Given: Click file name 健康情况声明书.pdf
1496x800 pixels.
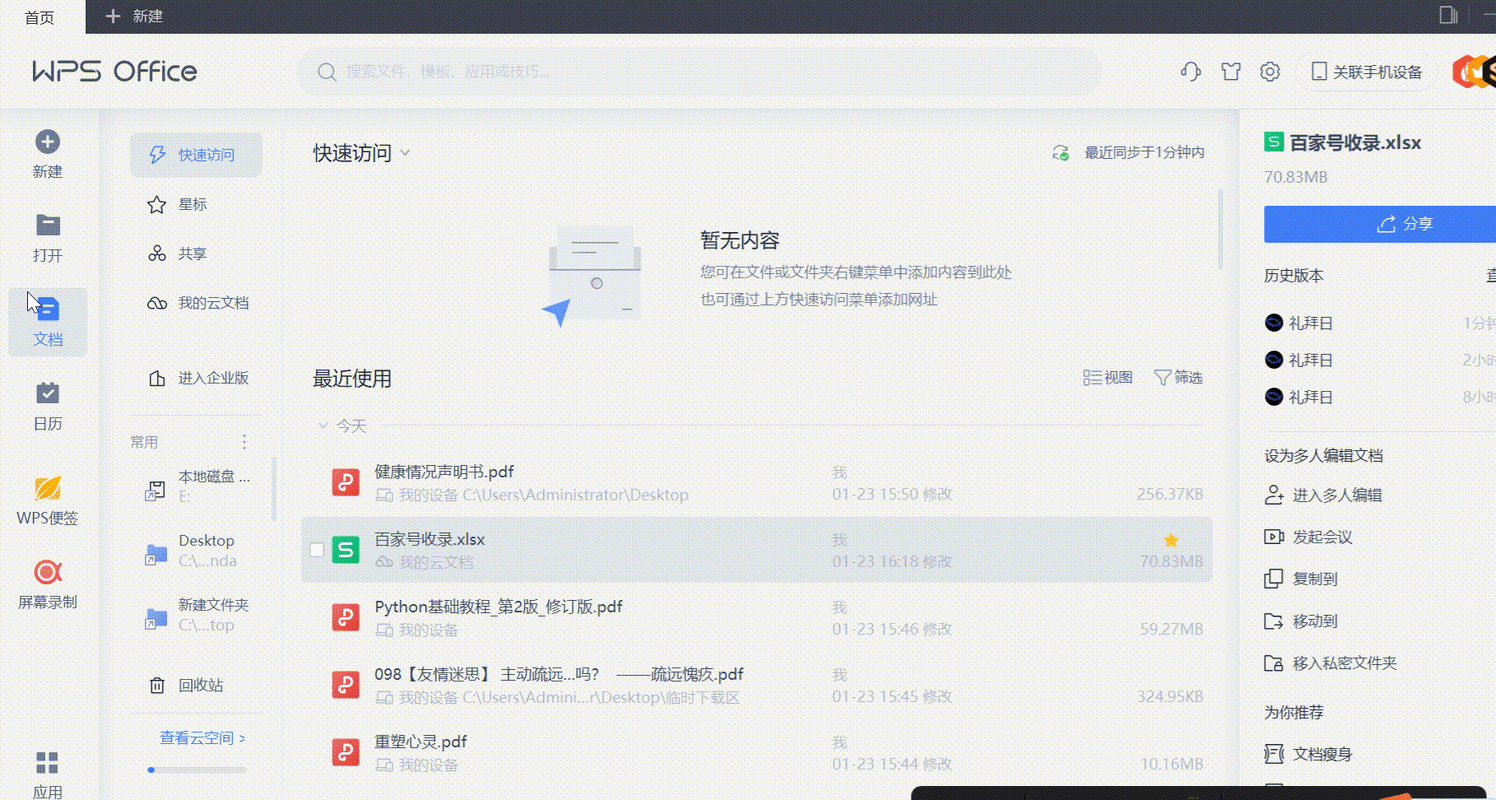Looking at the screenshot, I should tap(444, 472).
